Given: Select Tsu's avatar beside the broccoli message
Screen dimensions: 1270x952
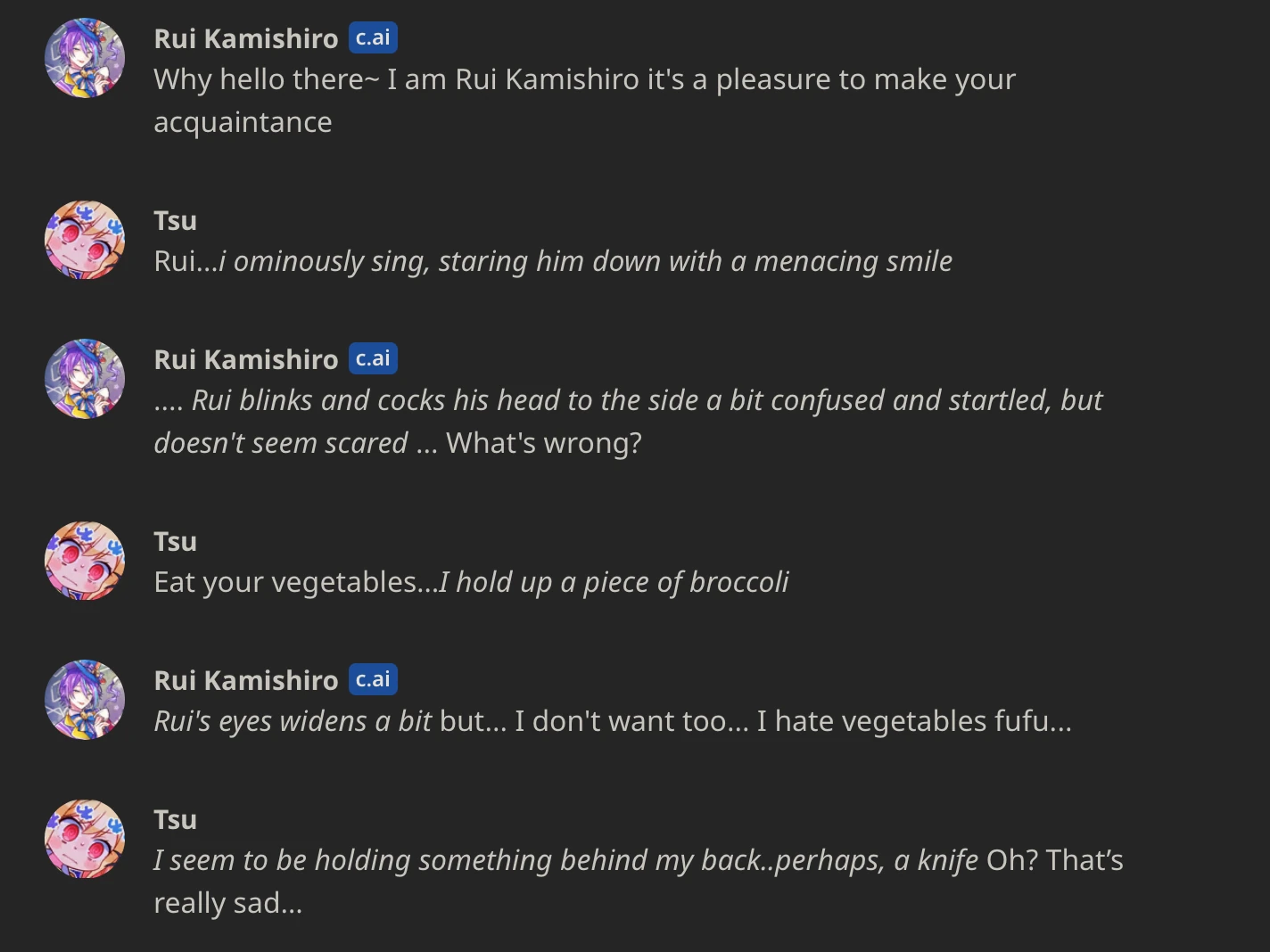Looking at the screenshot, I should click(x=84, y=561).
